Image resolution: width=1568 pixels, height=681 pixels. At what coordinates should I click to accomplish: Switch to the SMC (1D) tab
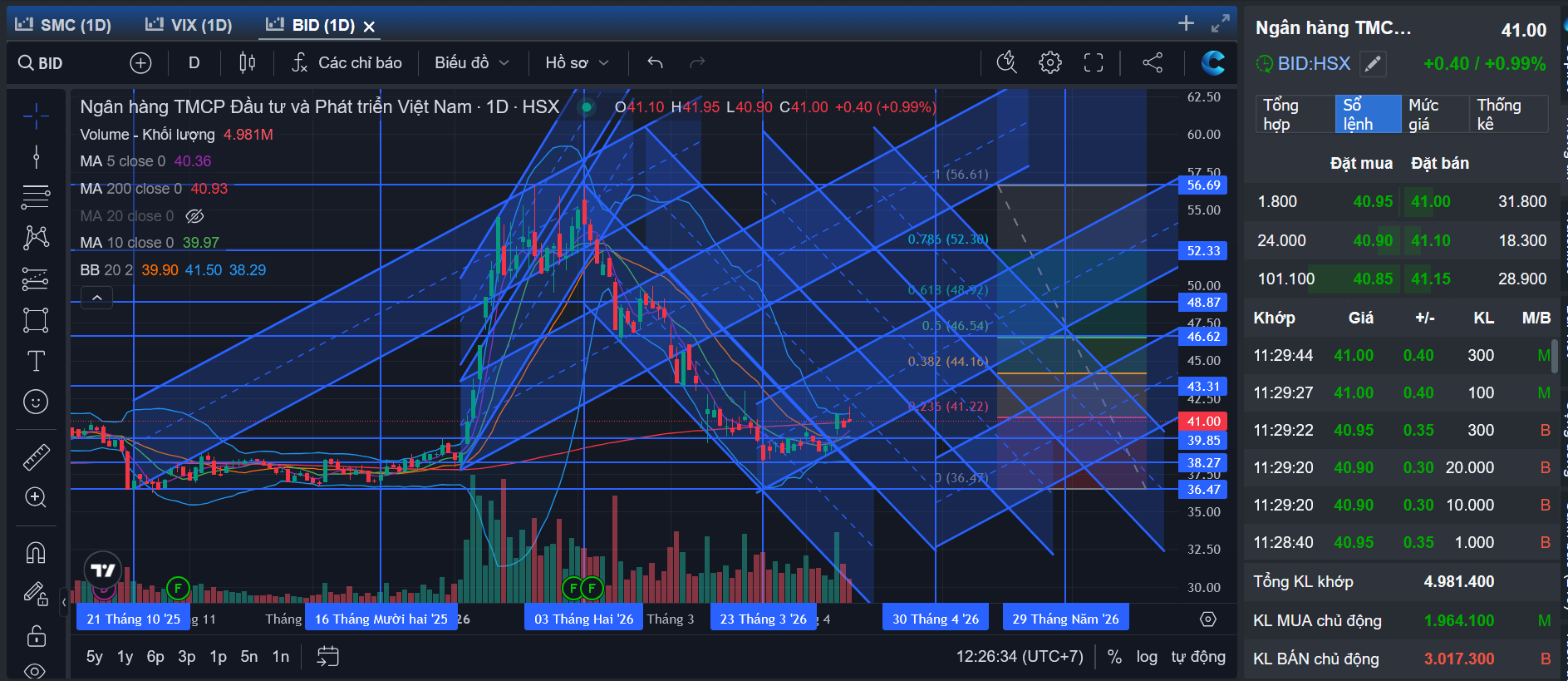64,25
